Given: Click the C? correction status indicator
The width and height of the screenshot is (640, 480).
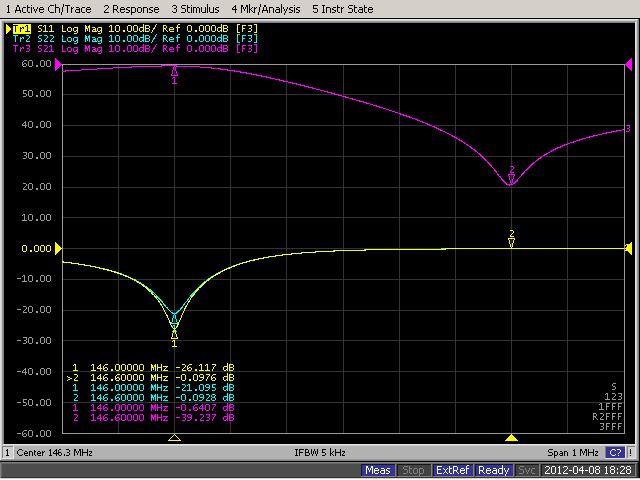Looking at the screenshot, I should point(615,453).
